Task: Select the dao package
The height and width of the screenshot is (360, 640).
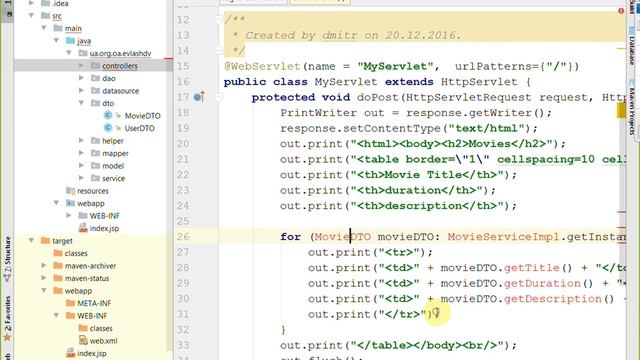Action: (x=109, y=78)
